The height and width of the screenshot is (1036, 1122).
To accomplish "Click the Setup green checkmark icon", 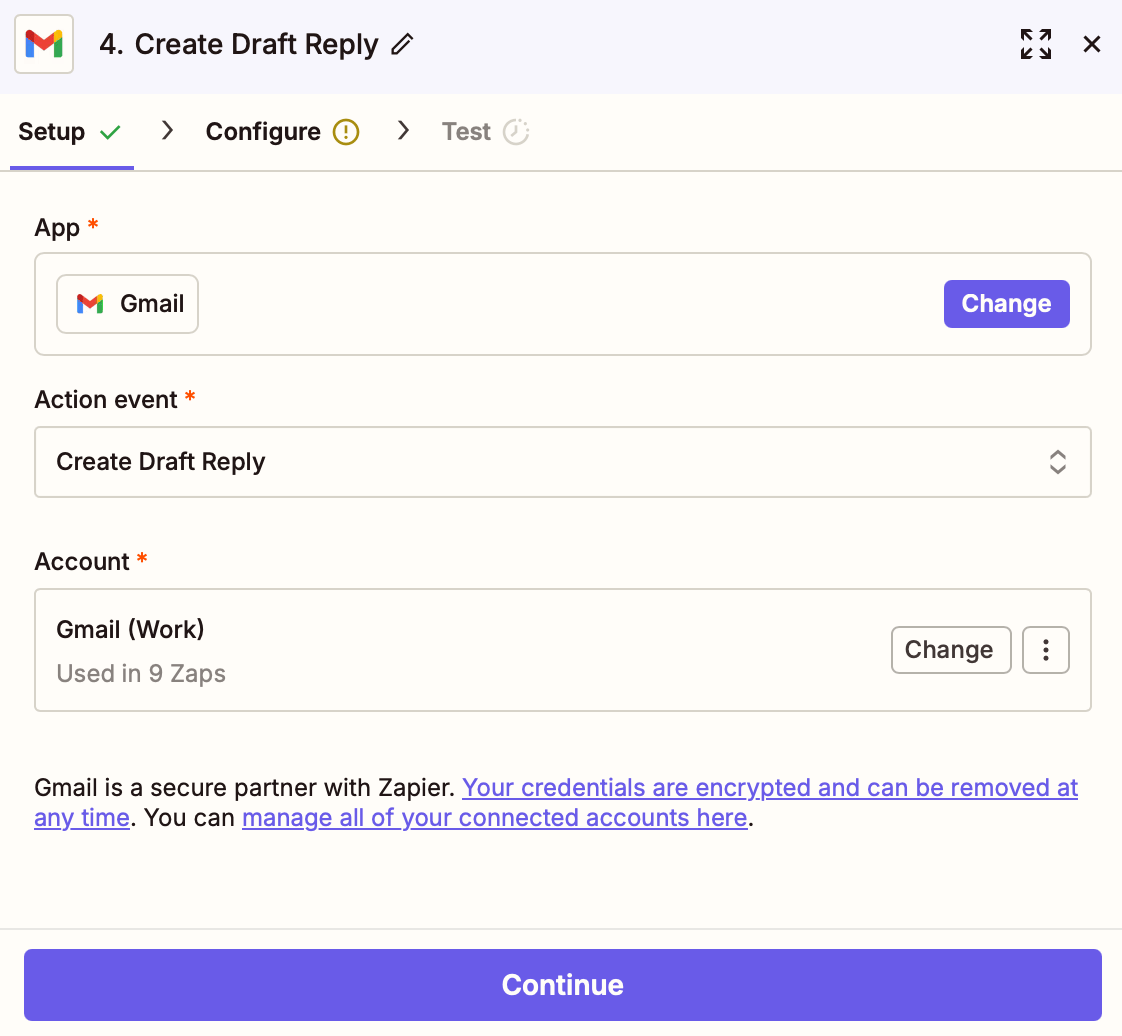I will 110,132.
